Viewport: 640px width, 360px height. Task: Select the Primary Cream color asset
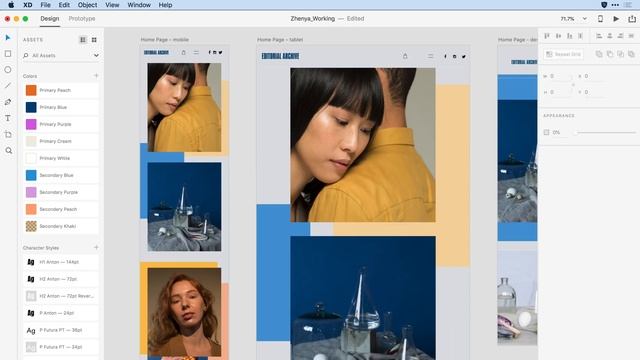[x=61, y=141]
